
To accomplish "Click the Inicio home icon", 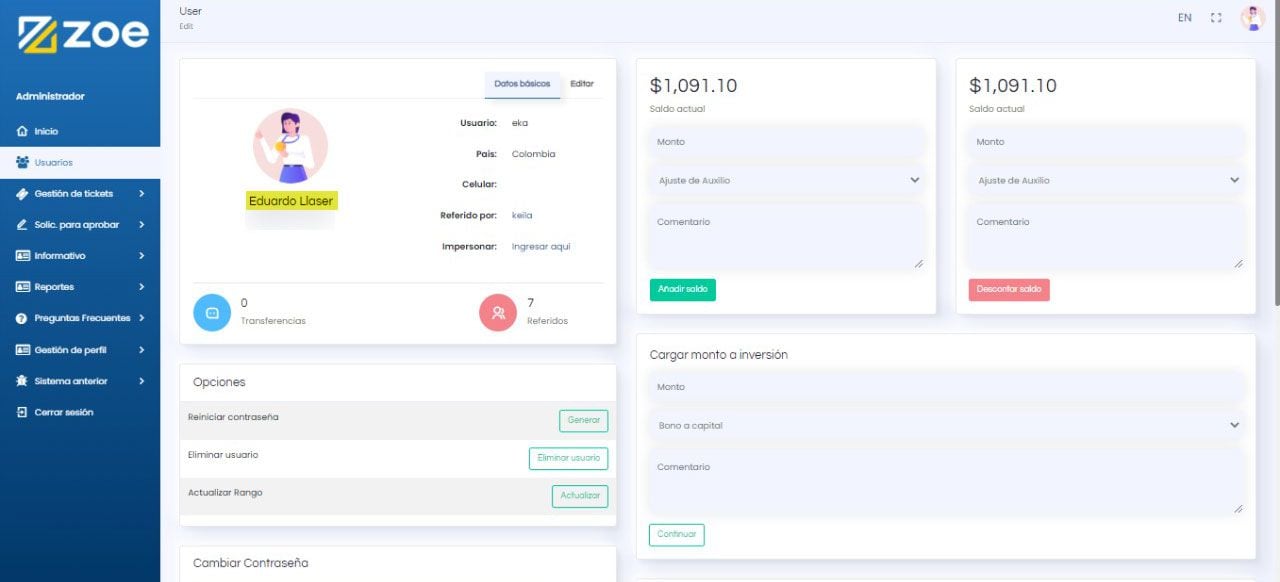I will click(22, 131).
